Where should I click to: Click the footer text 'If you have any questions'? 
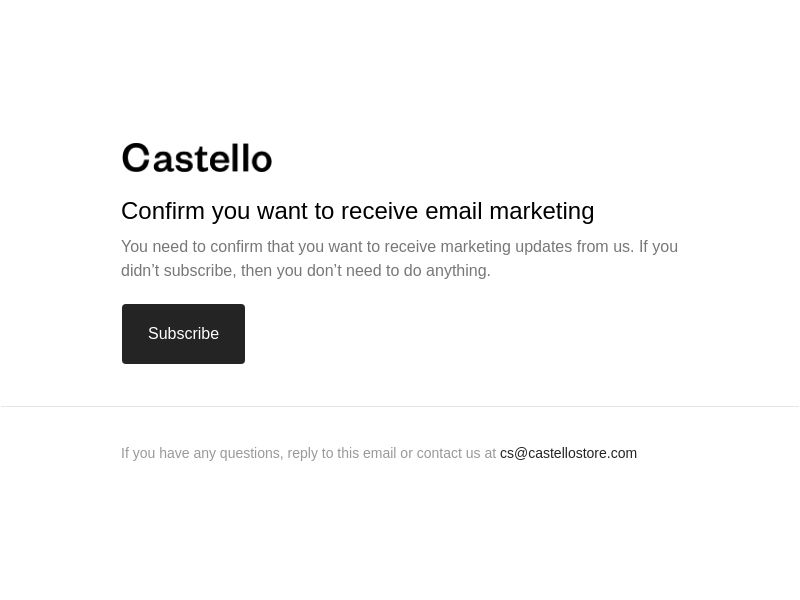(201, 453)
